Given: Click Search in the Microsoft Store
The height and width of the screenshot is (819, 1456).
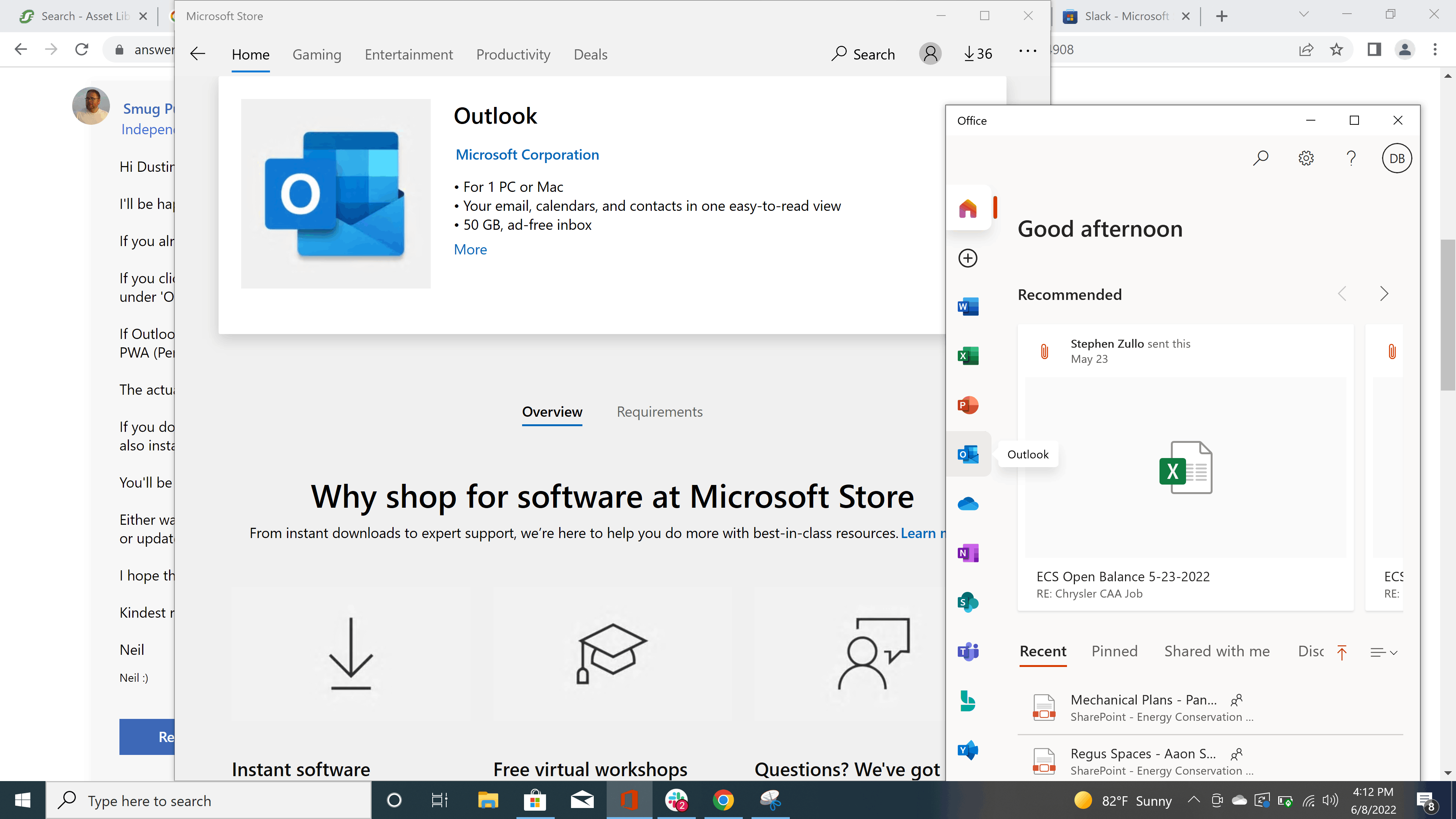Looking at the screenshot, I should click(863, 54).
